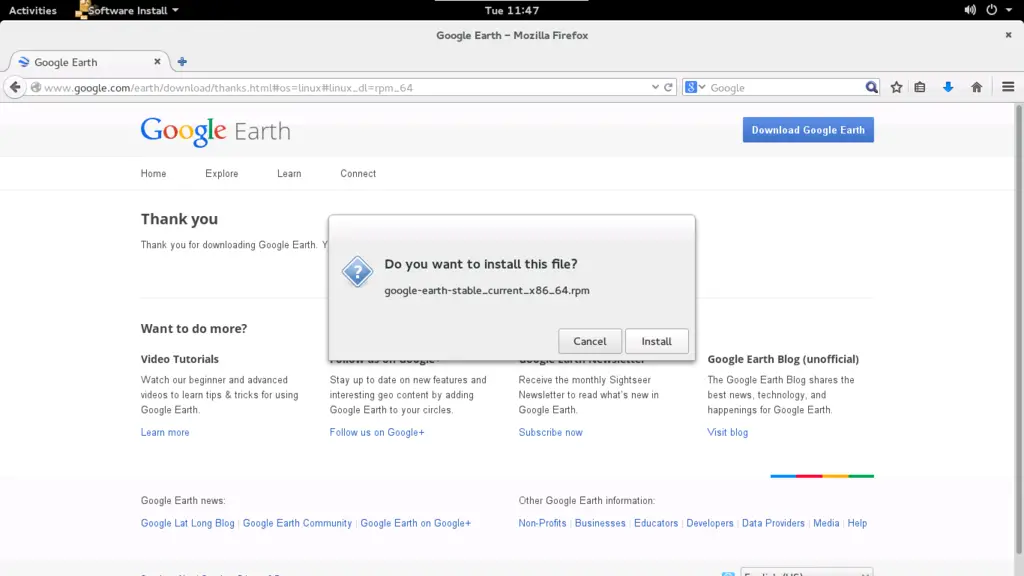Click the Google Earth Blog (unofficial) heading
Screen dimensions: 1024x576
point(783,359)
